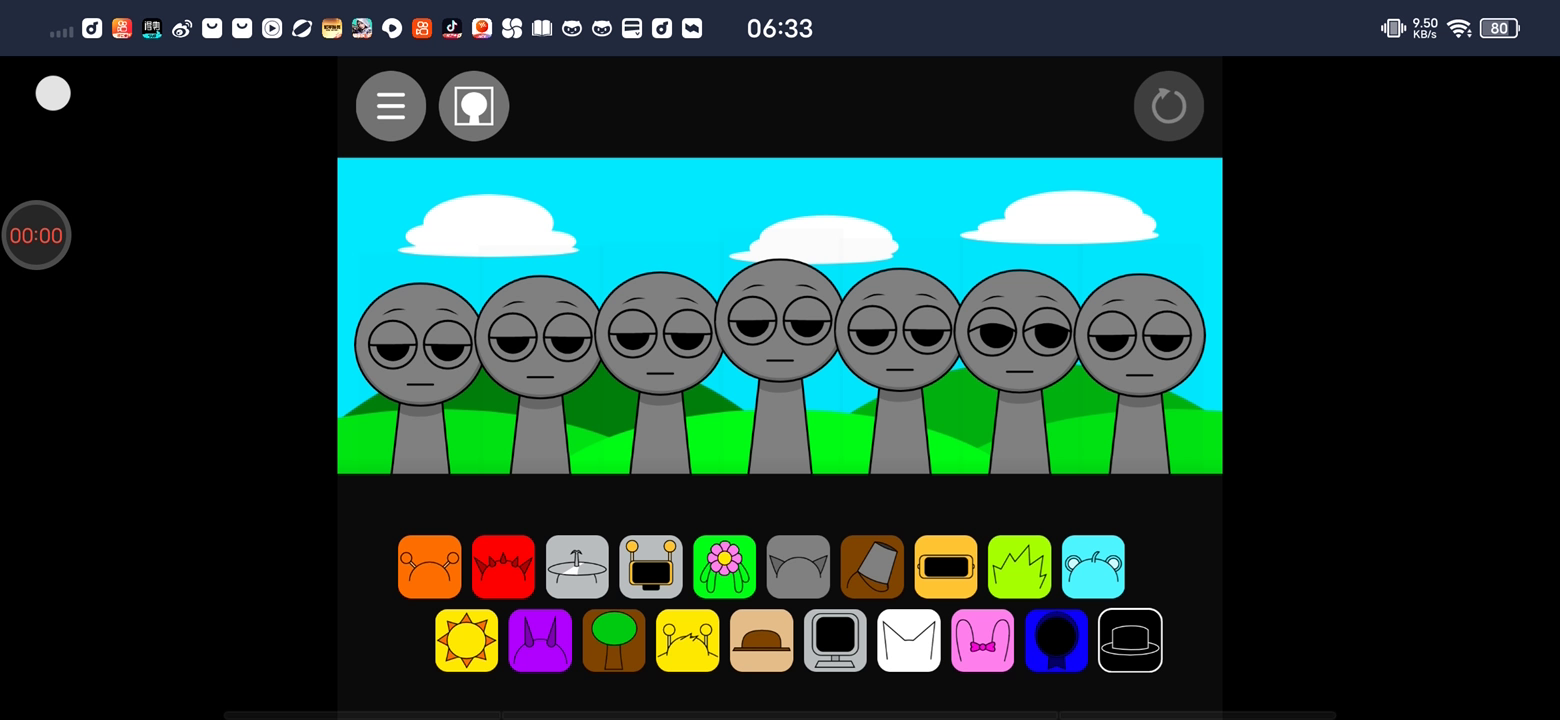Select the gray computer monitor icon

coord(835,641)
